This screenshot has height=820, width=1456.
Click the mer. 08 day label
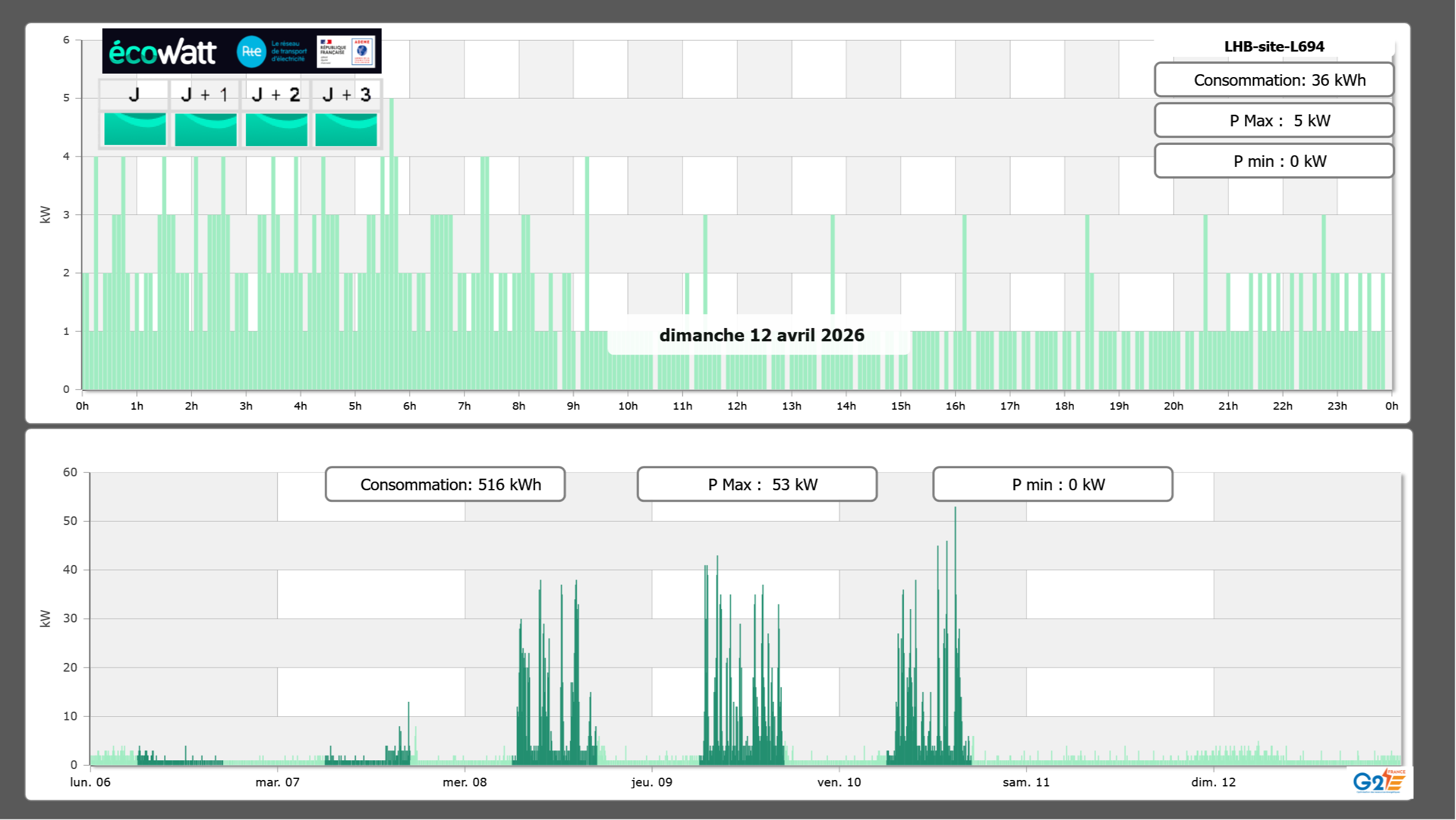464,782
